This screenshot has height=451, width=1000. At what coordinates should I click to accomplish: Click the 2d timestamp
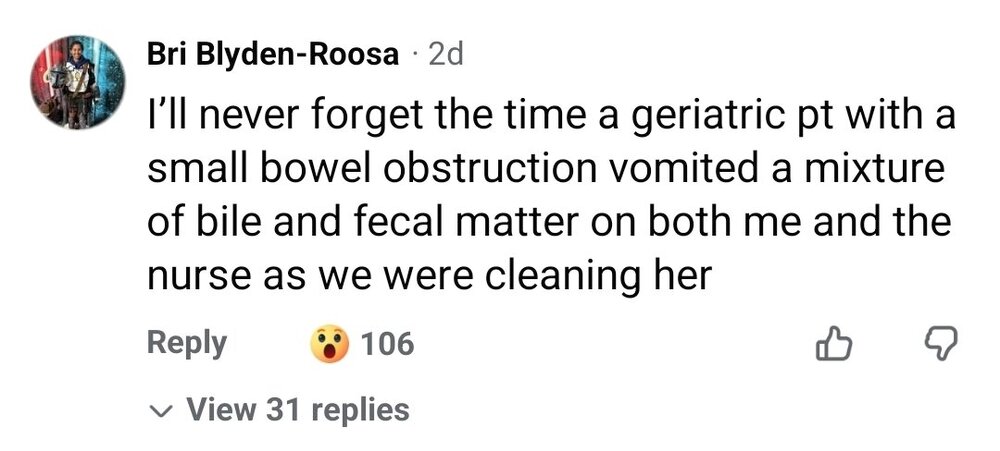(445, 55)
